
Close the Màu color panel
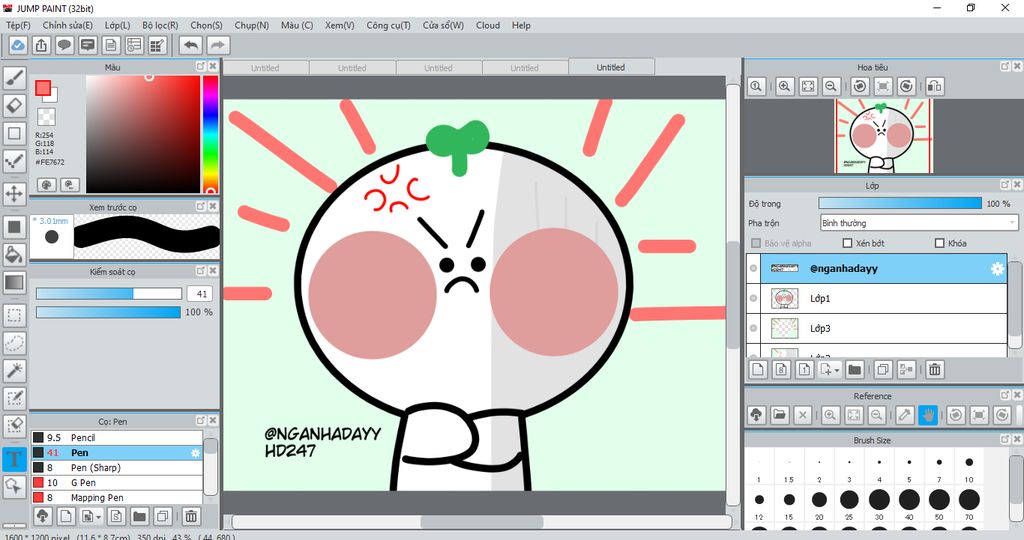(213, 66)
